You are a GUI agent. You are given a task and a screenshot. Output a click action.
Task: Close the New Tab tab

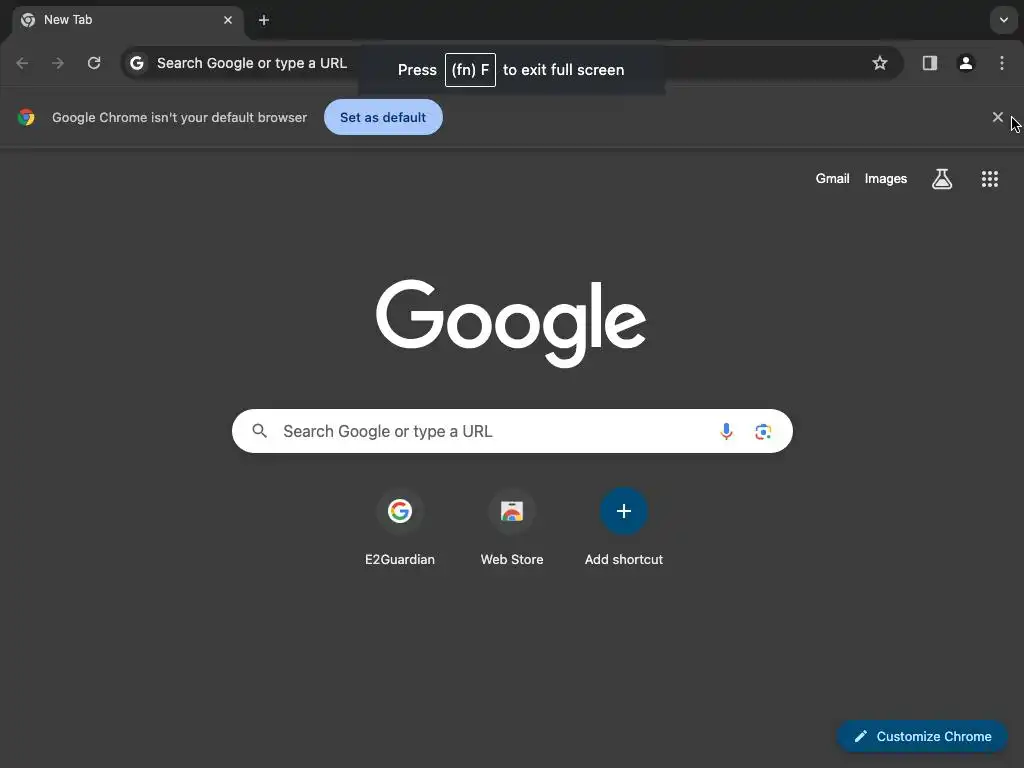click(x=228, y=20)
